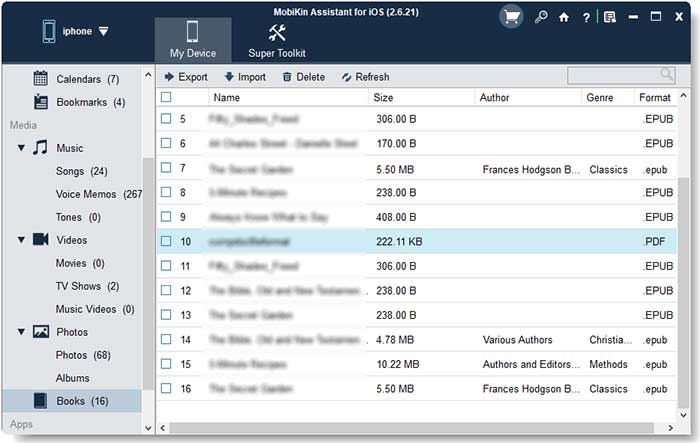Image resolution: width=700 pixels, height=443 pixels.
Task: Click the Import button label
Action: tap(252, 77)
